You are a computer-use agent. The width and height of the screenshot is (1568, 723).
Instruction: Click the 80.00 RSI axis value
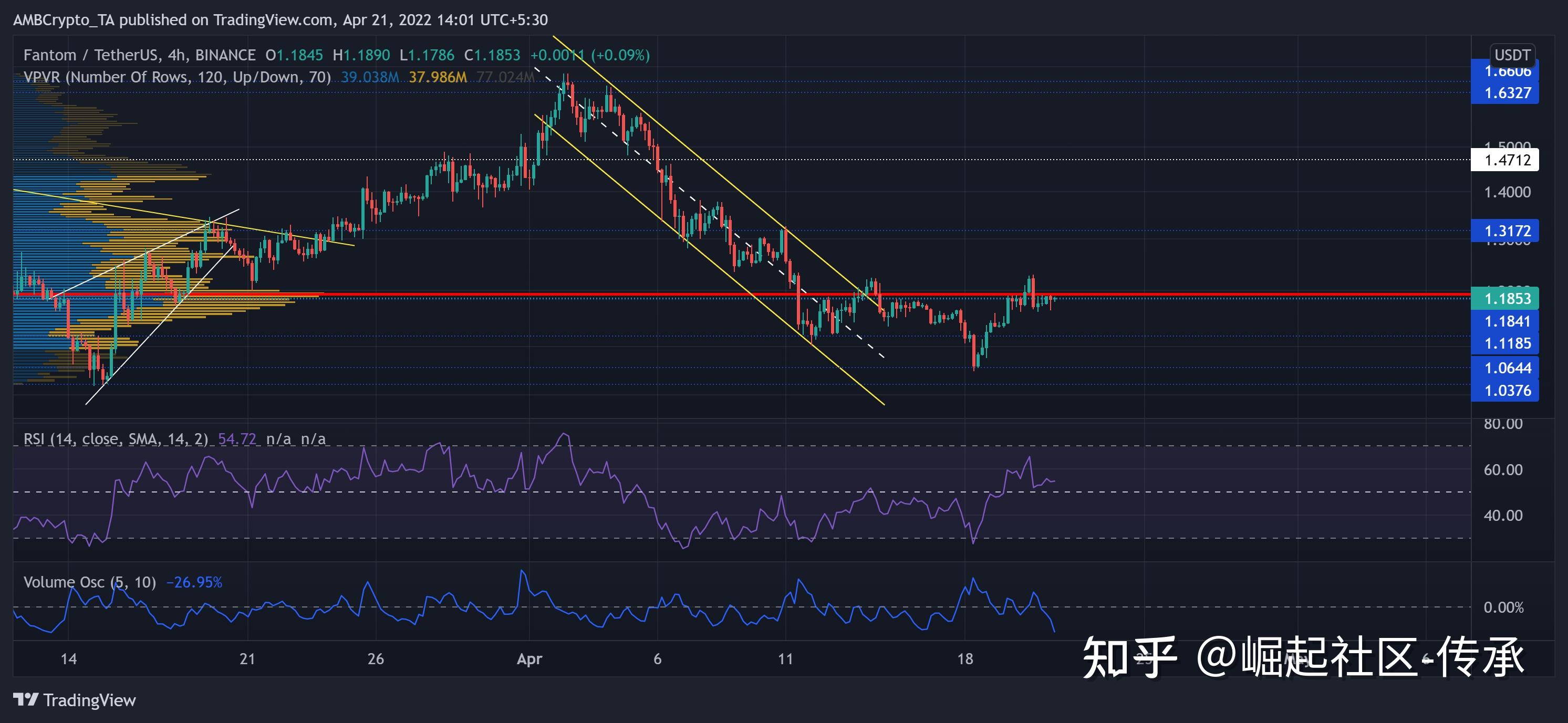pos(1503,424)
